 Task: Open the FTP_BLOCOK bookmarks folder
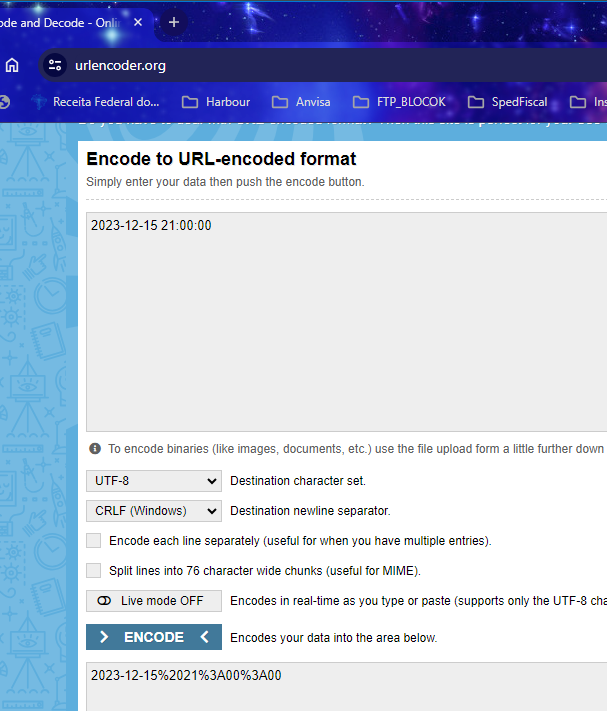399,102
